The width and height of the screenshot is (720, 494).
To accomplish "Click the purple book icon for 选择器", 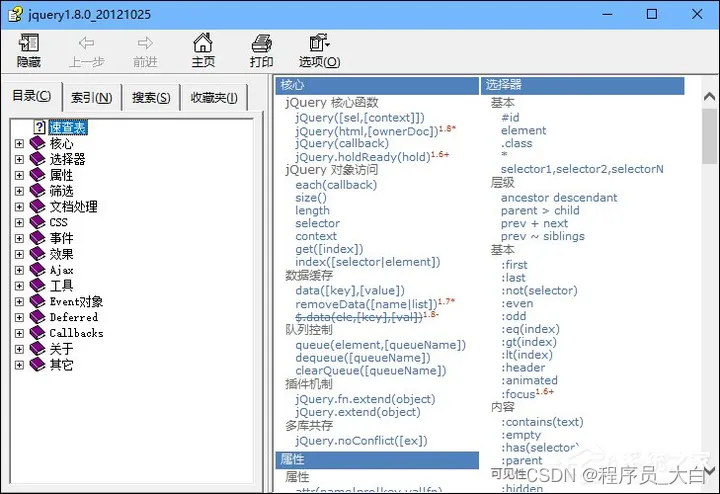I will 37,159.
